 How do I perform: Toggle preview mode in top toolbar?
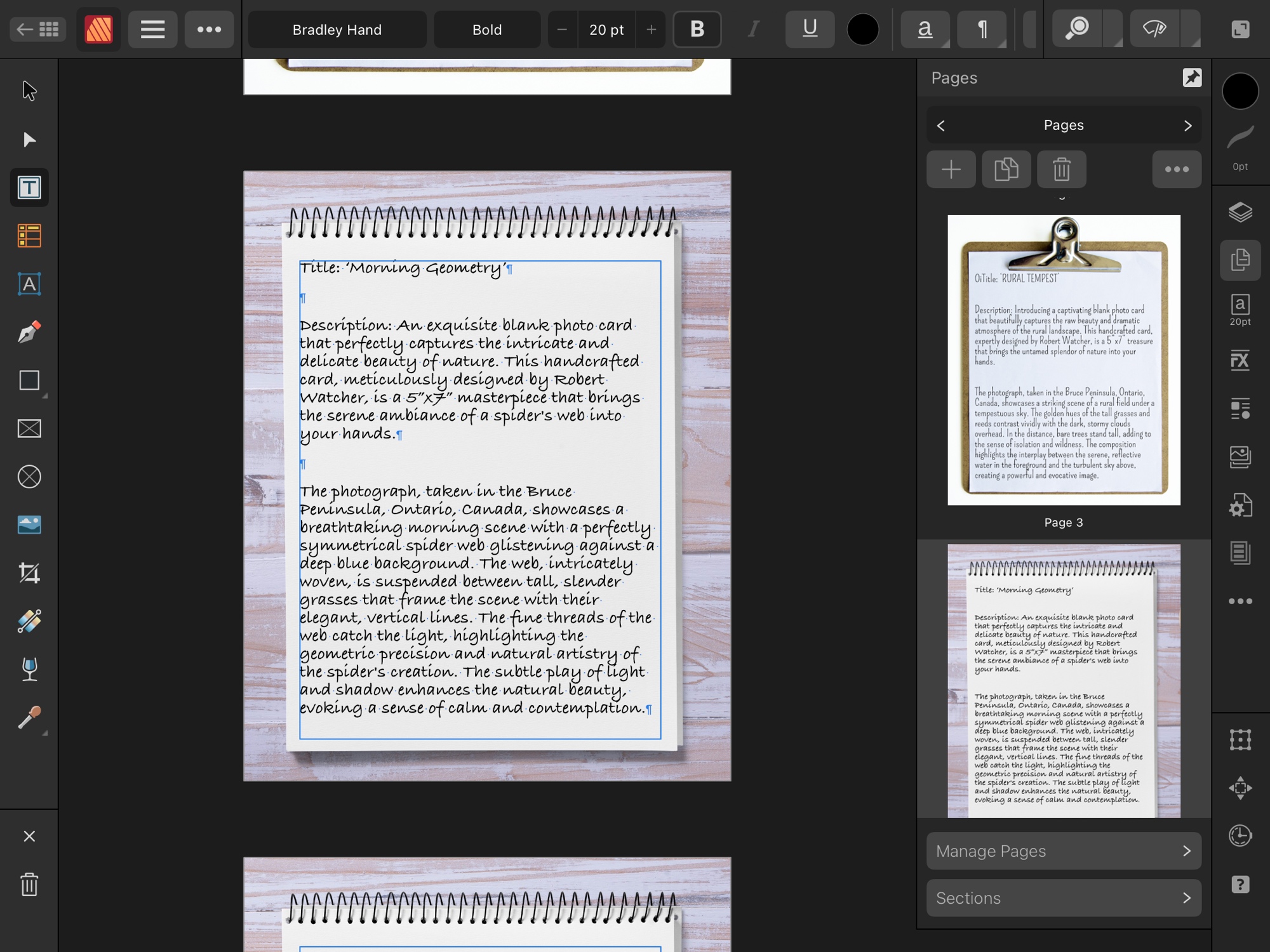point(1155,29)
